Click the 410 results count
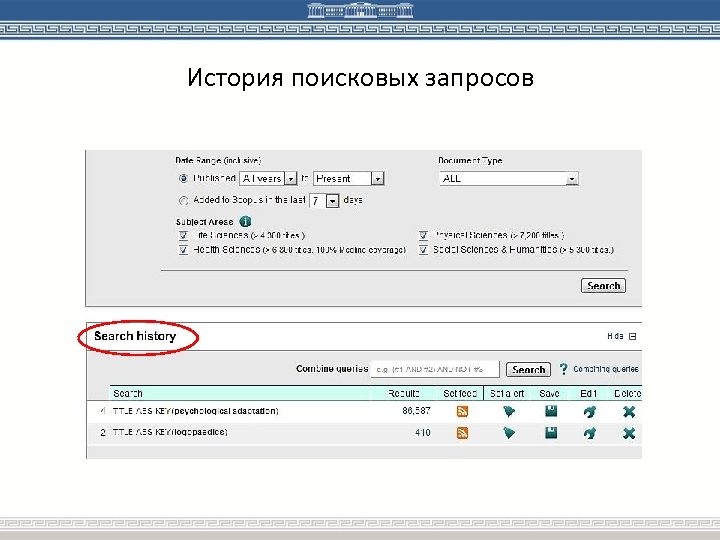Screen dimensions: 720x540 [422, 433]
